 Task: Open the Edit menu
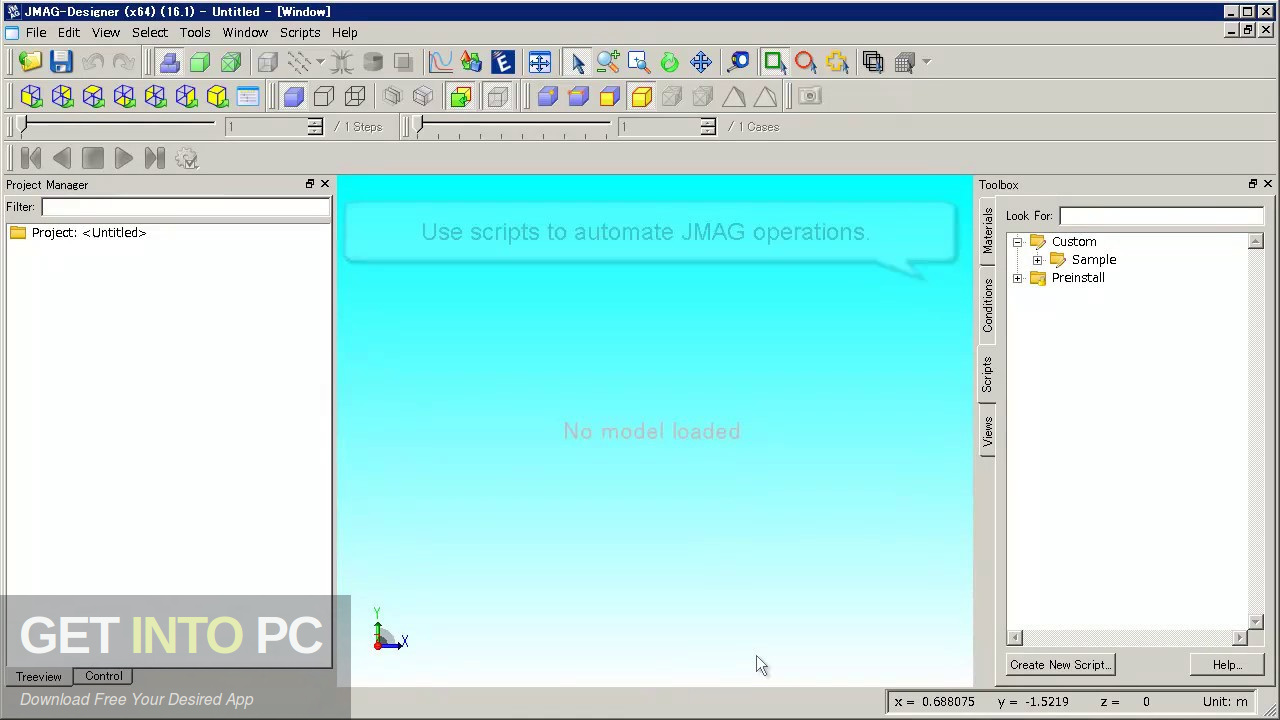(x=69, y=32)
